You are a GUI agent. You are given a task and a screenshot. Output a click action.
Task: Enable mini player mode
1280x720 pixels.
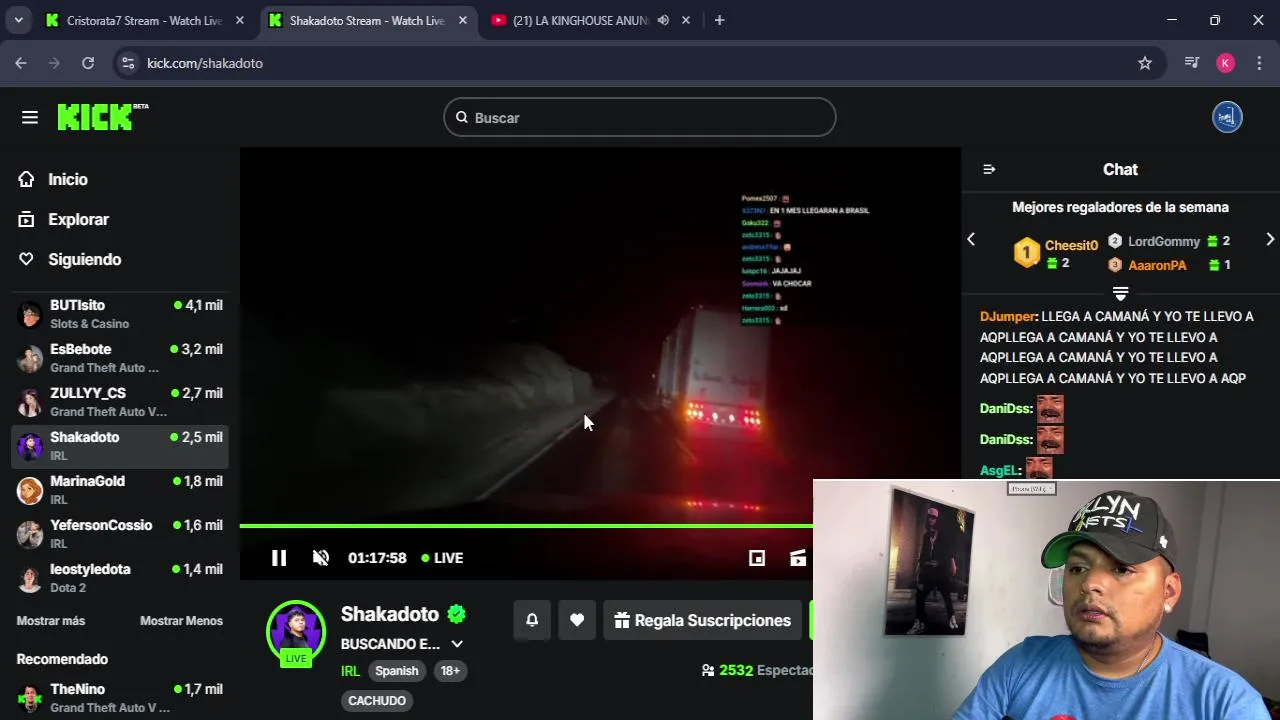click(x=757, y=558)
